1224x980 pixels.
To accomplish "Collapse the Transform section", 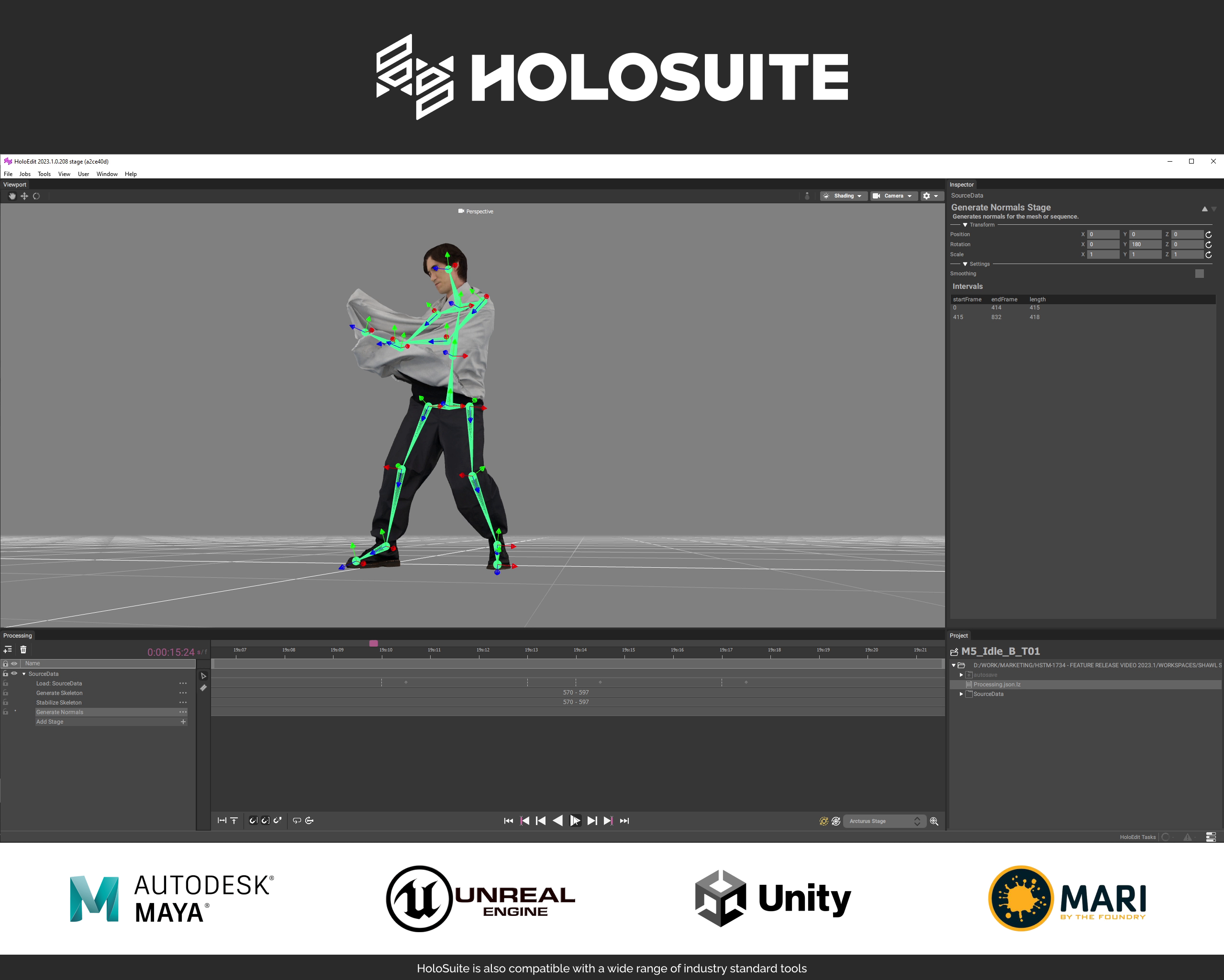I will click(x=965, y=225).
